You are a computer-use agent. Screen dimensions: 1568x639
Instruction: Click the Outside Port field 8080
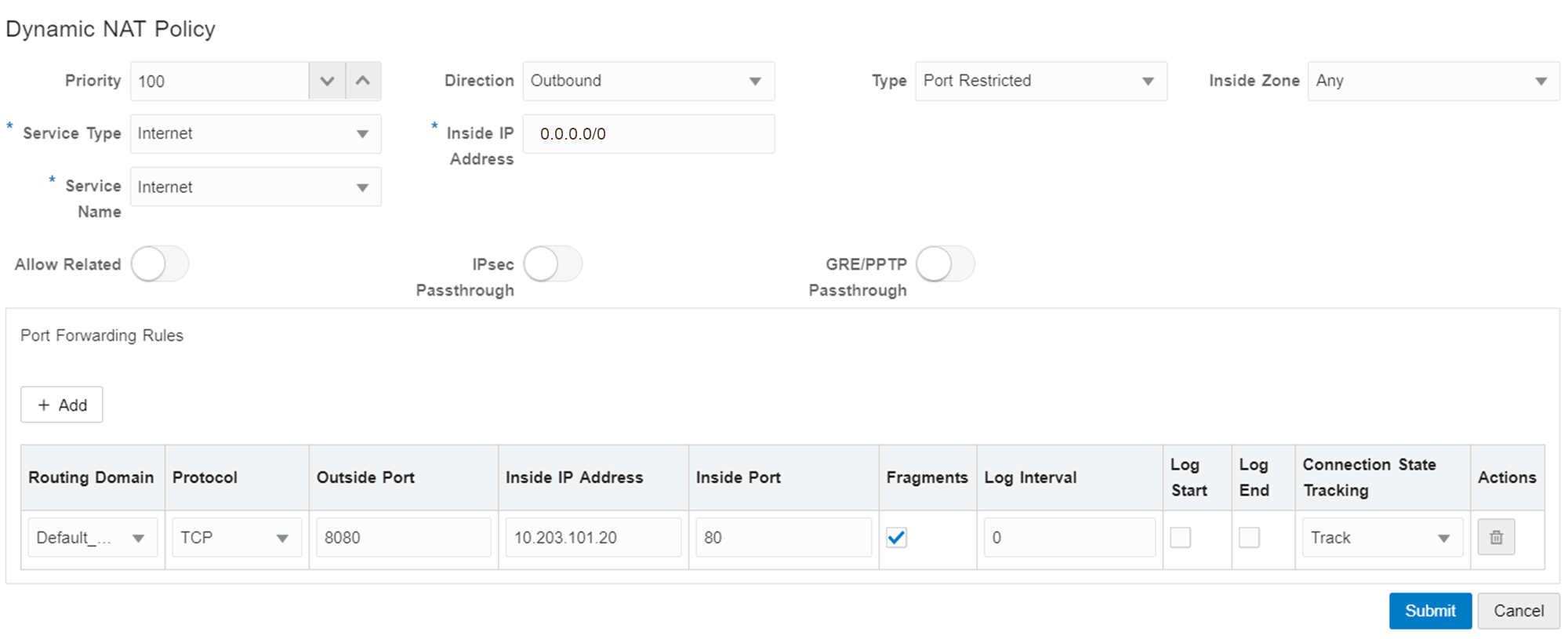click(x=403, y=538)
